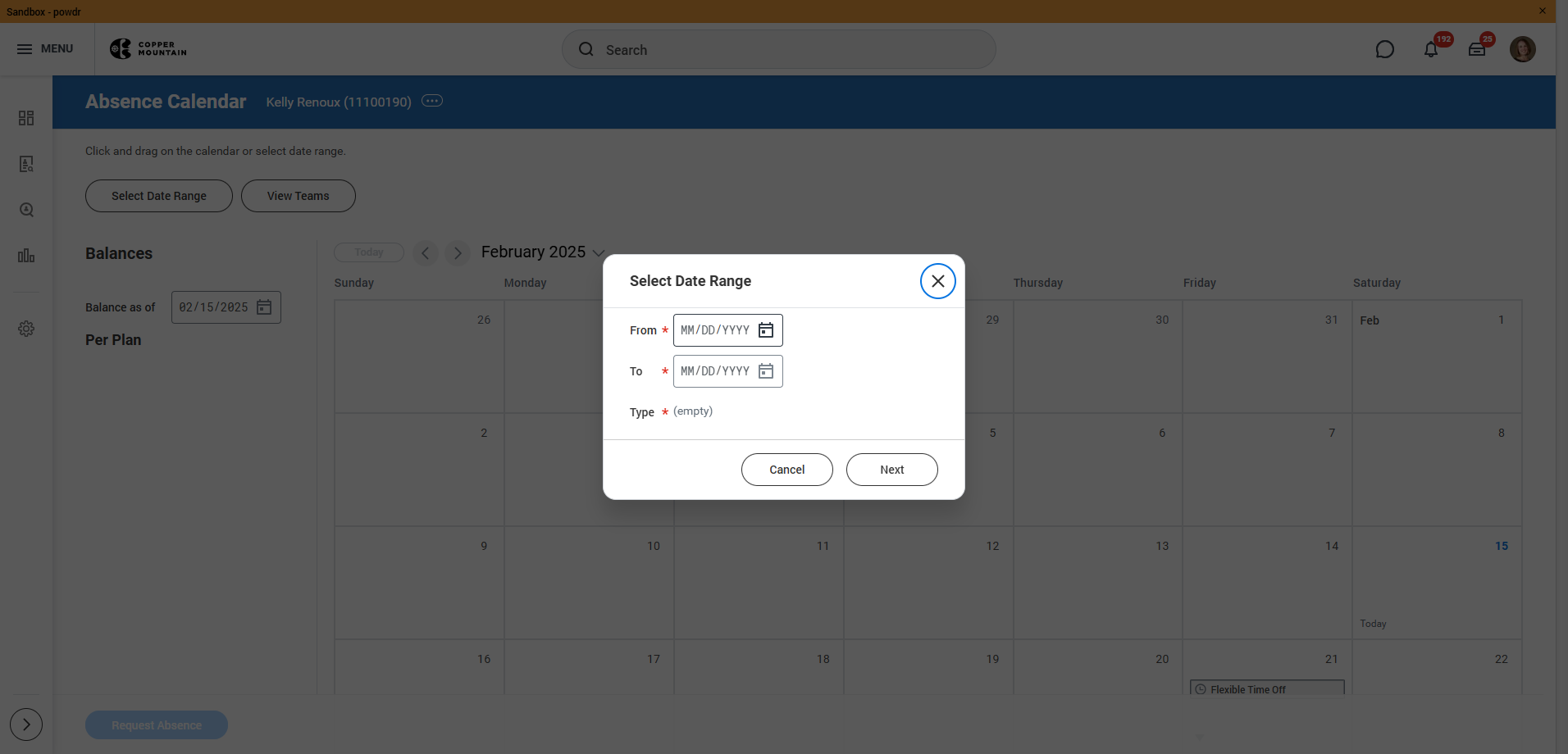Open the To date calendar picker

click(766, 371)
